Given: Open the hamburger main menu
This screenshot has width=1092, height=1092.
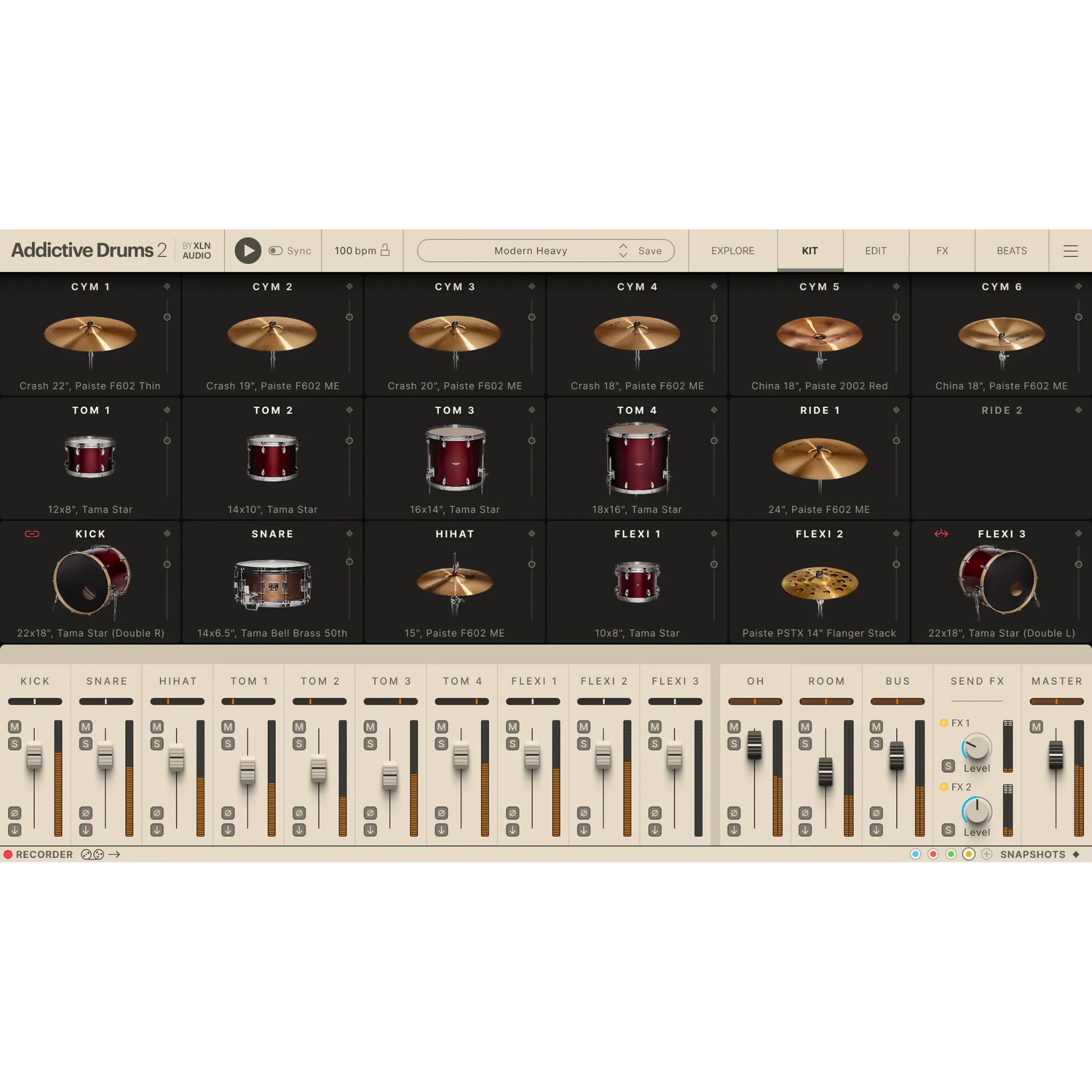Looking at the screenshot, I should pos(1070,251).
